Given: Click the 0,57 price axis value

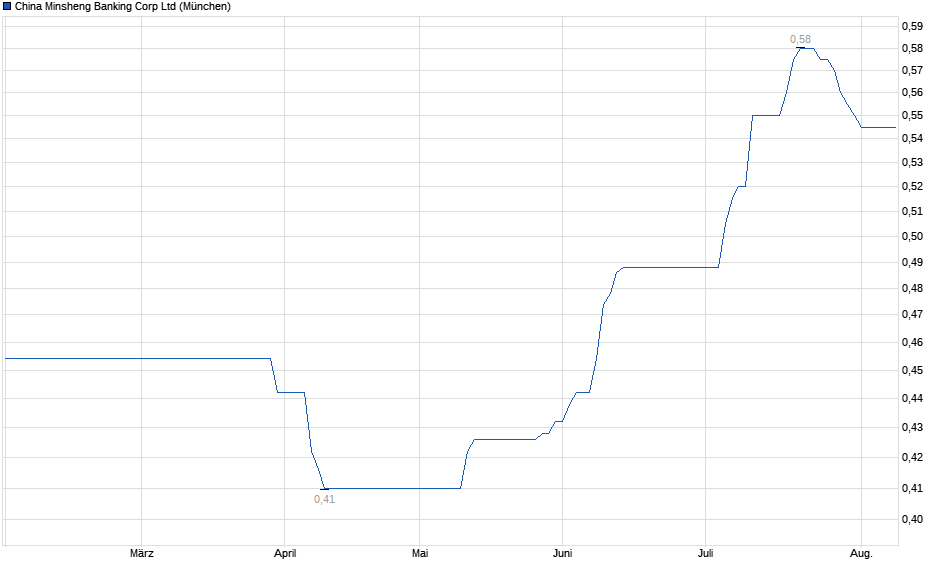Looking at the screenshot, I should click(x=912, y=71).
